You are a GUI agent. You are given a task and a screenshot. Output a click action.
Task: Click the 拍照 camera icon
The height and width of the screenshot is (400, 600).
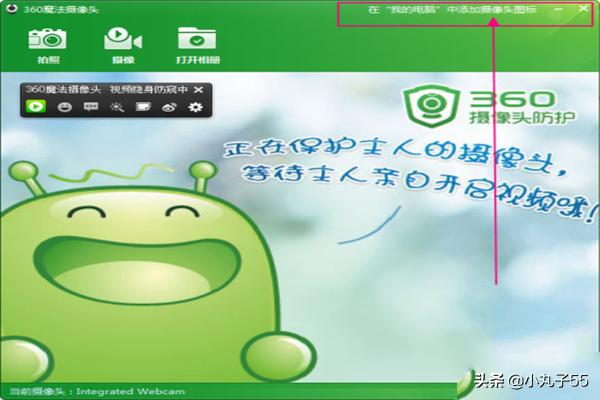click(x=47, y=39)
